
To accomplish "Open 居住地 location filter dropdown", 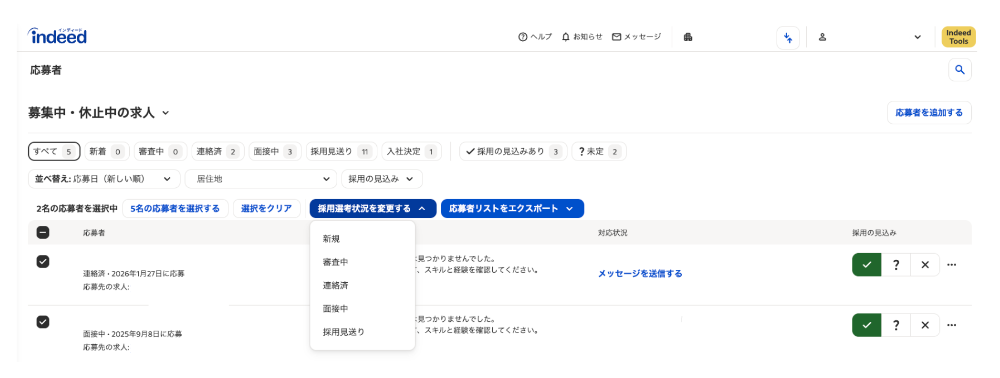I will 261,179.
